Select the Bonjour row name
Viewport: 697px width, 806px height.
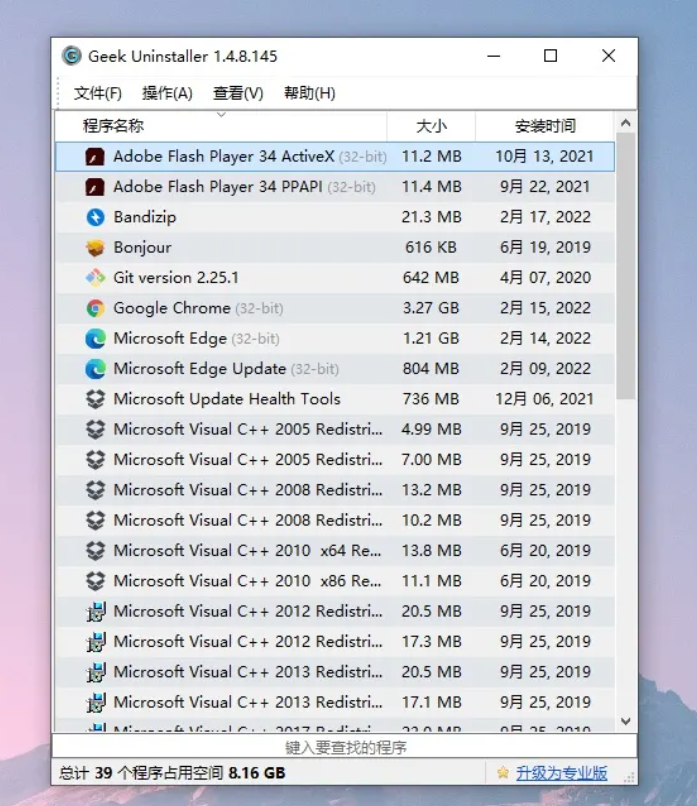[x=142, y=247]
